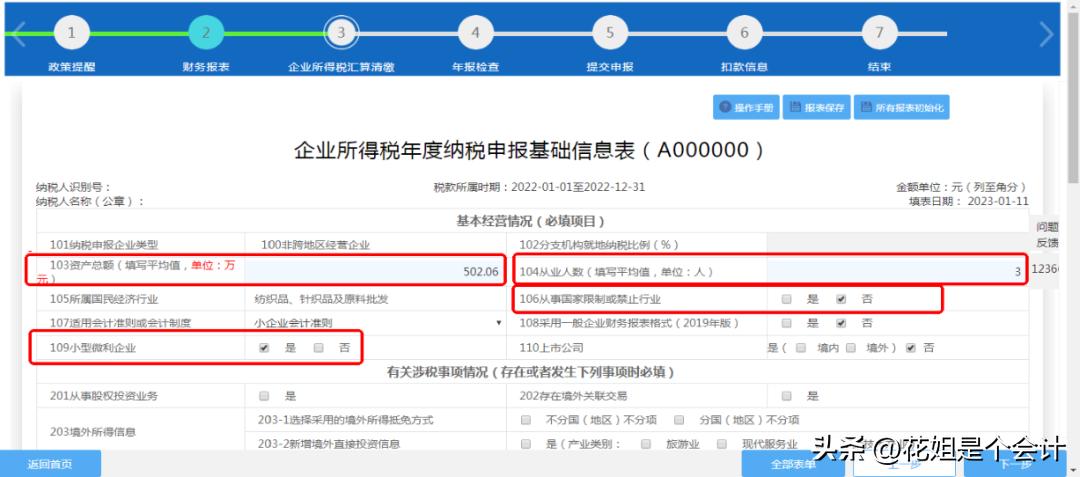Viewport: 1080px width, 477px height.
Task: Check the 旅游业 industry category
Action: pyautogui.click(x=645, y=444)
